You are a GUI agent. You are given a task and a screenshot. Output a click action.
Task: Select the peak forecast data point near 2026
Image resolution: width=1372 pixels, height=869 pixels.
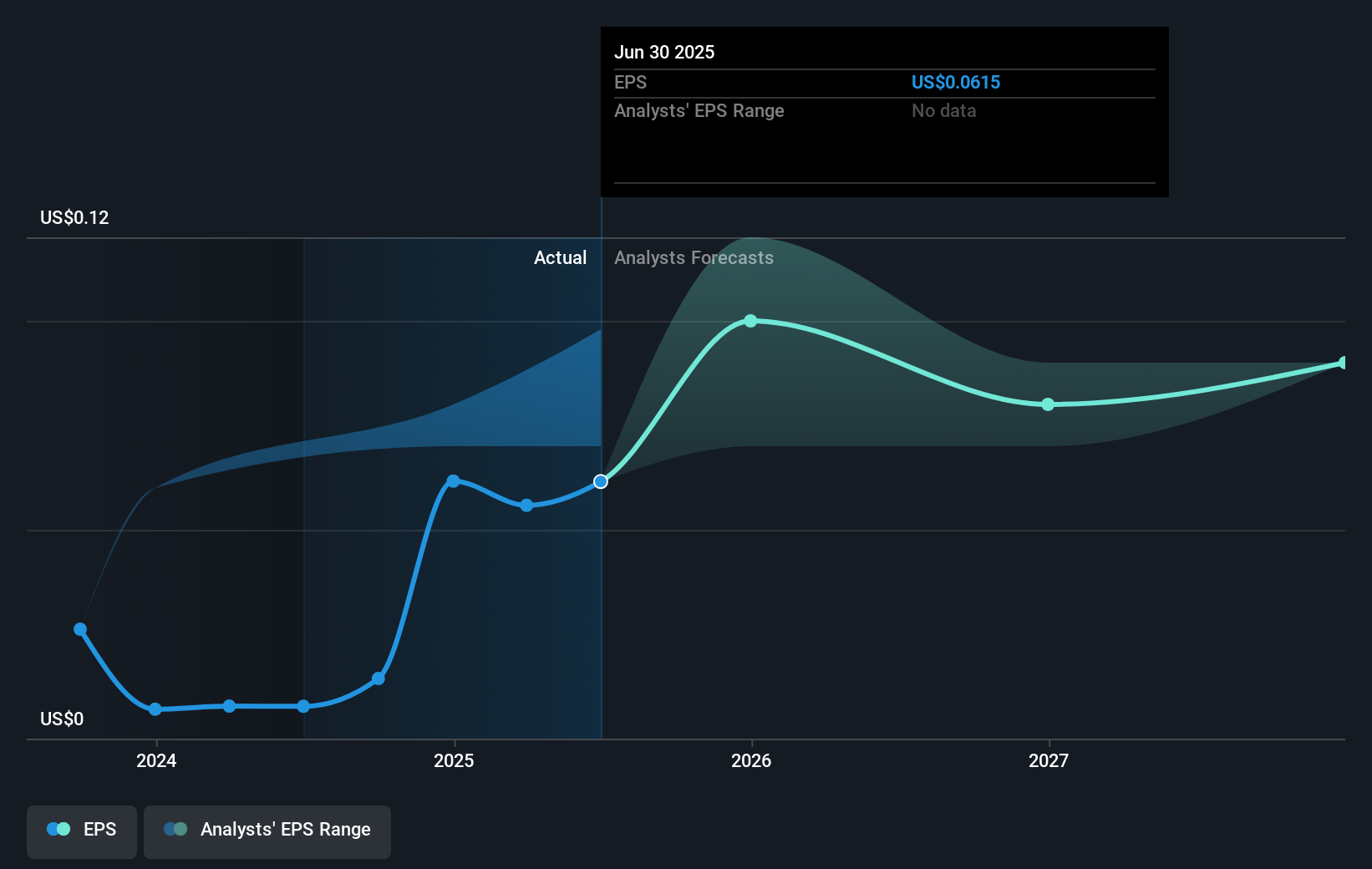point(751,320)
